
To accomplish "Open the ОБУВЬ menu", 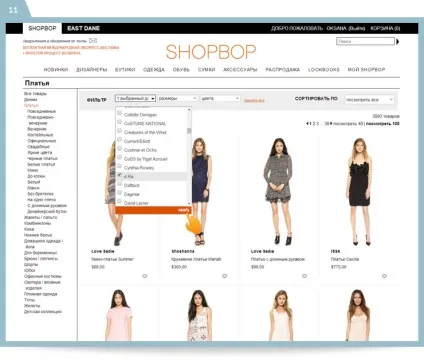I will [181, 70].
